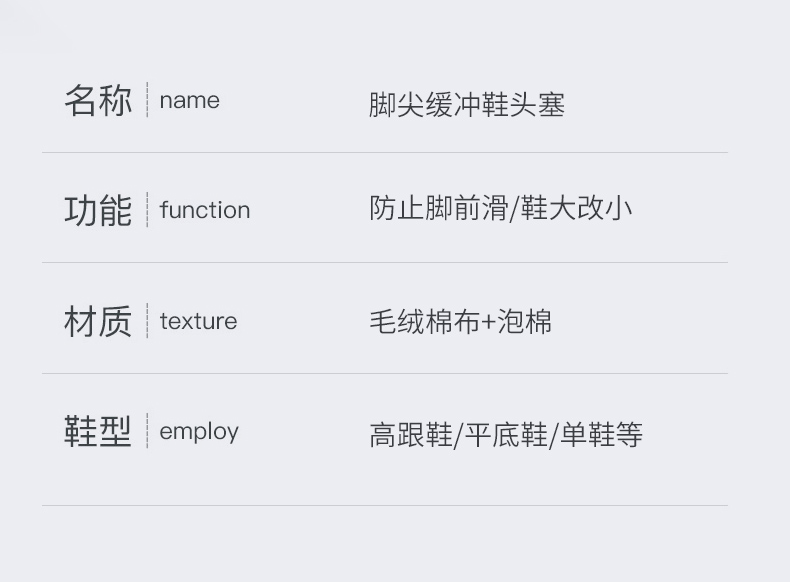Click the 材质 label
790x583 pixels.
coord(98,322)
